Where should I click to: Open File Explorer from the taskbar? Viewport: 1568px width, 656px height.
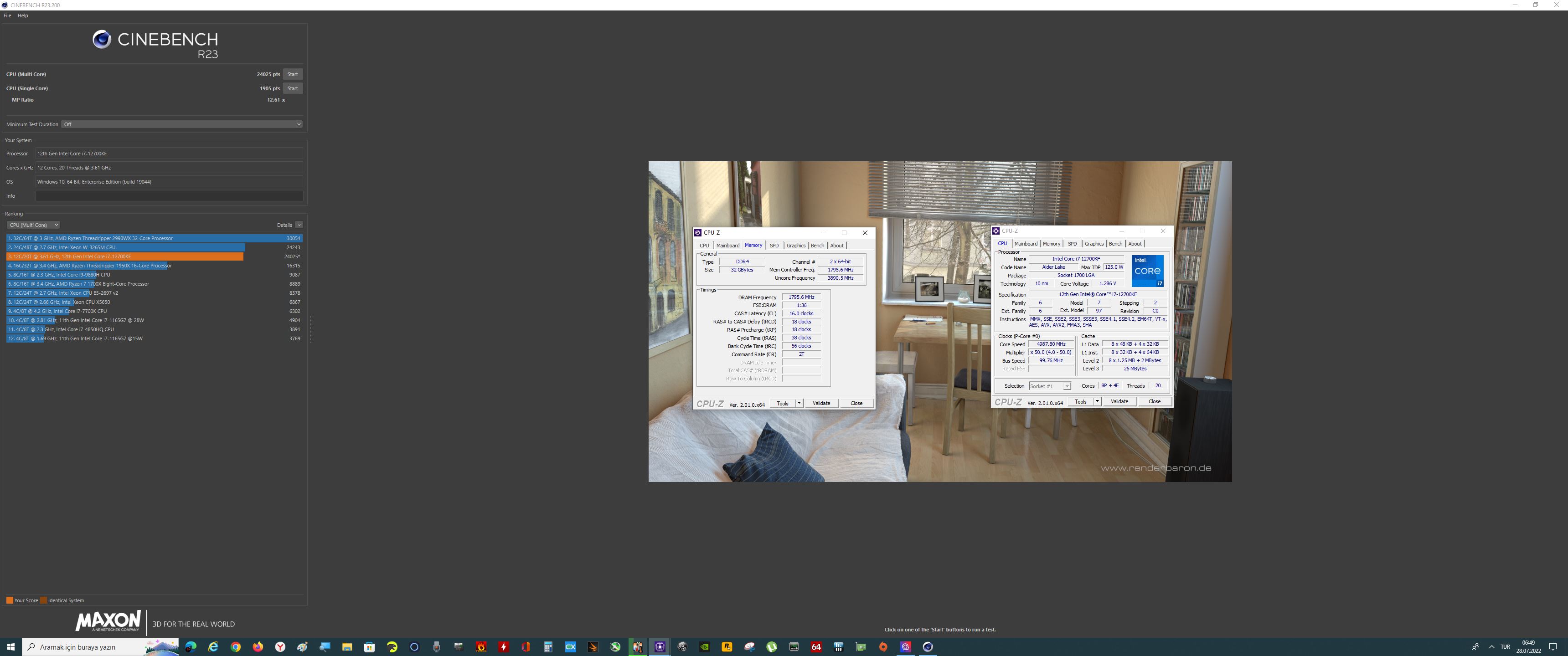click(347, 647)
